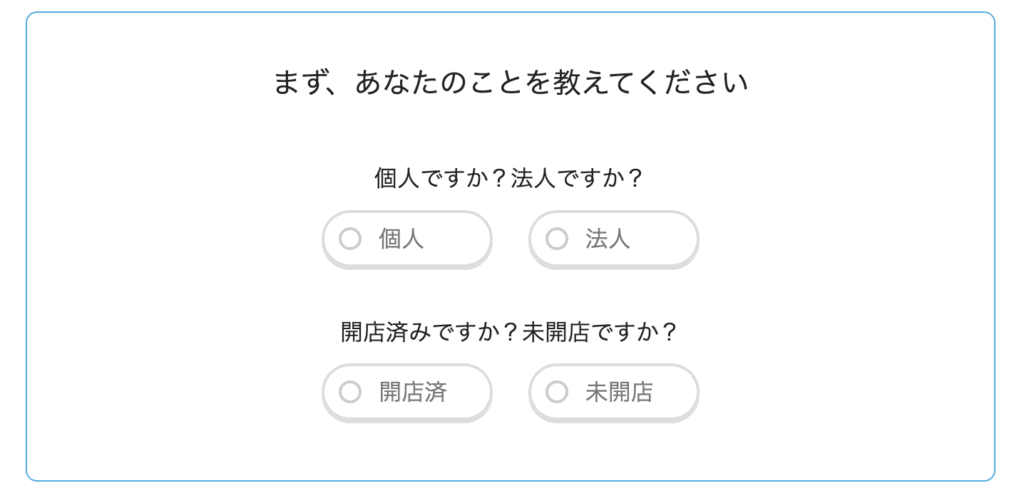This screenshot has height=503, width=1024.
Task: Click the heading まず、あなたのことを教えてください
Action: pyautogui.click(x=511, y=82)
